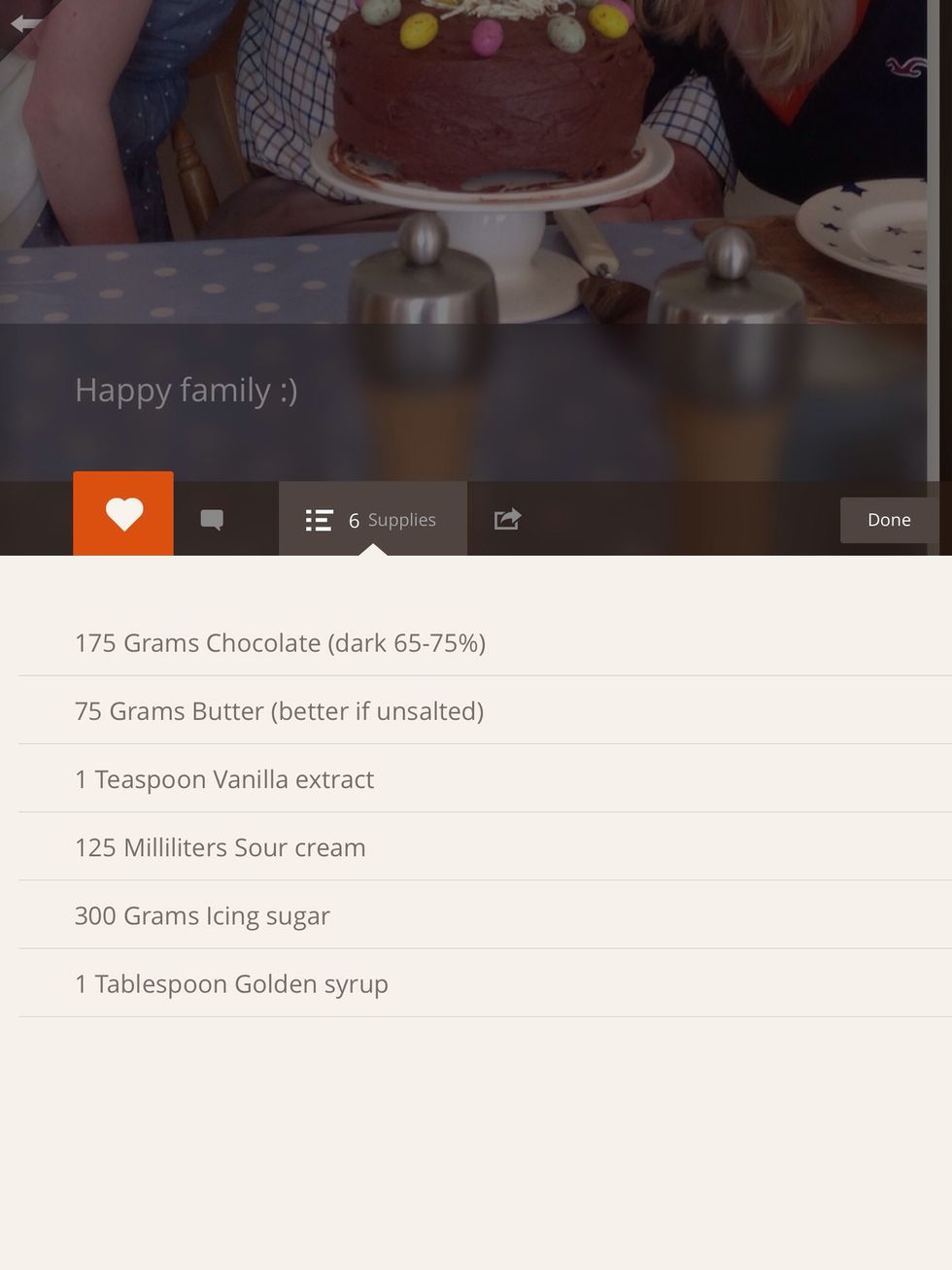Choose the 125 Milliliters Sour cream row
Screen dimensions: 952x1270
point(485,846)
